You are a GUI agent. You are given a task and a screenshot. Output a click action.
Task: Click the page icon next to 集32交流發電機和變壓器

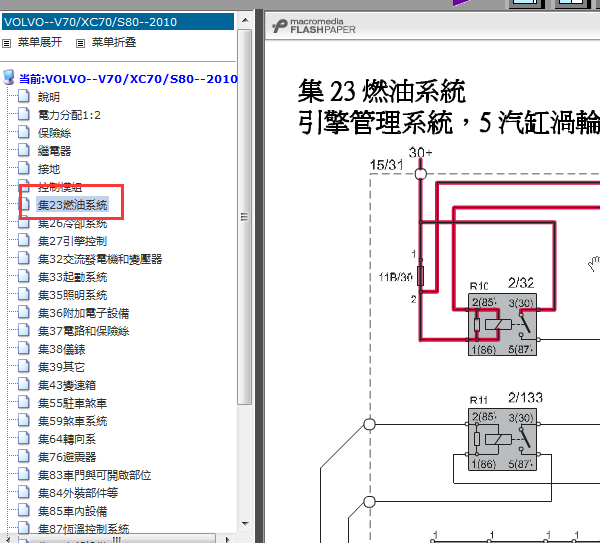pos(24,258)
